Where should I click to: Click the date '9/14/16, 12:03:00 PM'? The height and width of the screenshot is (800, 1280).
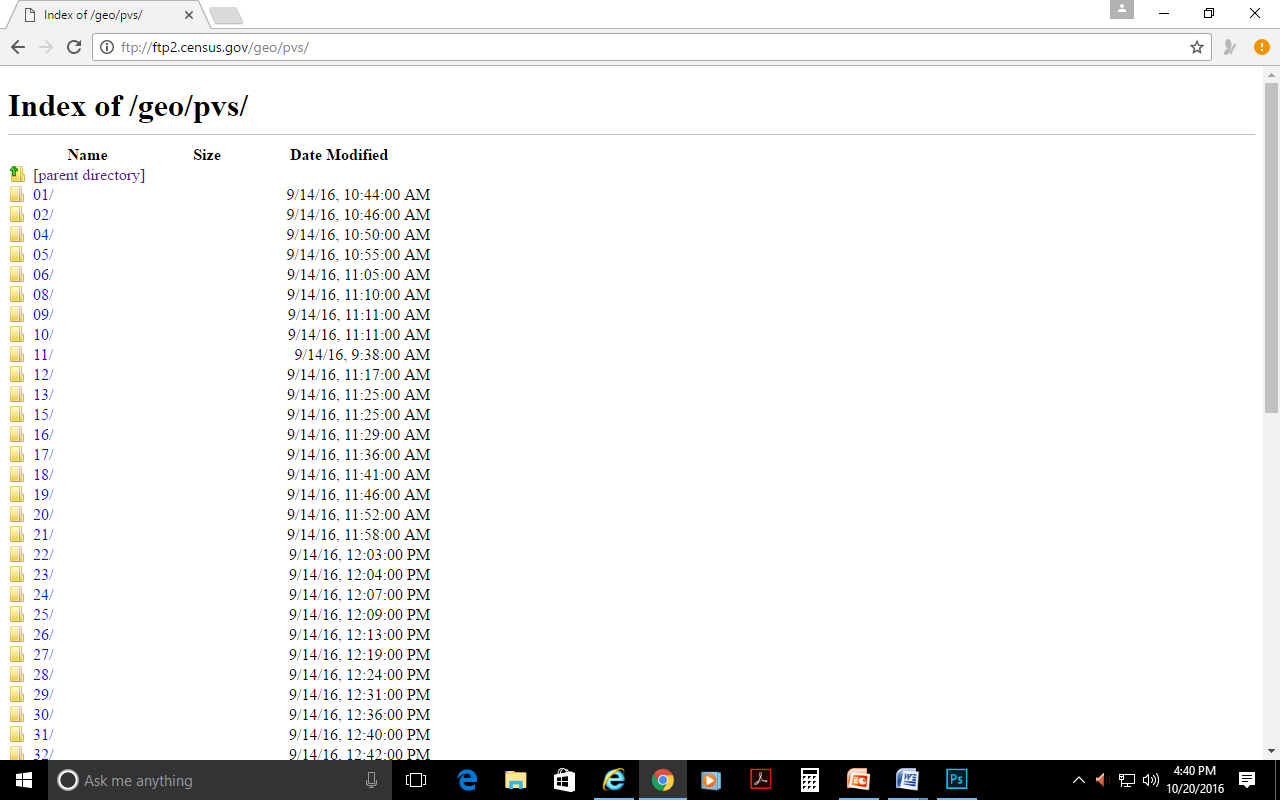(360, 555)
